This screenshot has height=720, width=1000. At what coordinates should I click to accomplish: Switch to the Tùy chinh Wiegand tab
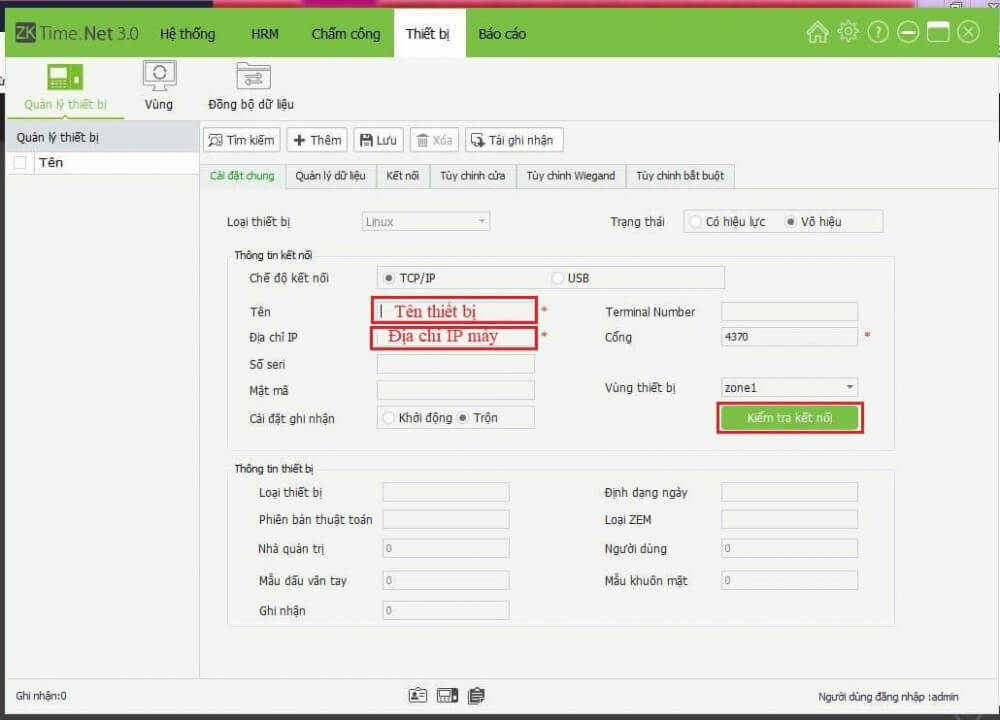click(x=570, y=176)
